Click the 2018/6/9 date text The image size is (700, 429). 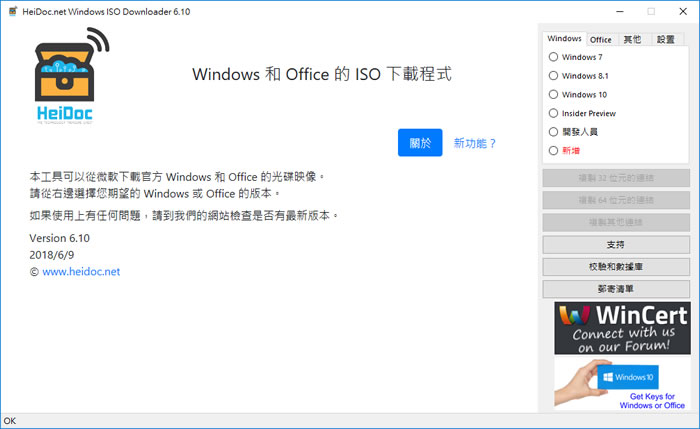tap(52, 255)
